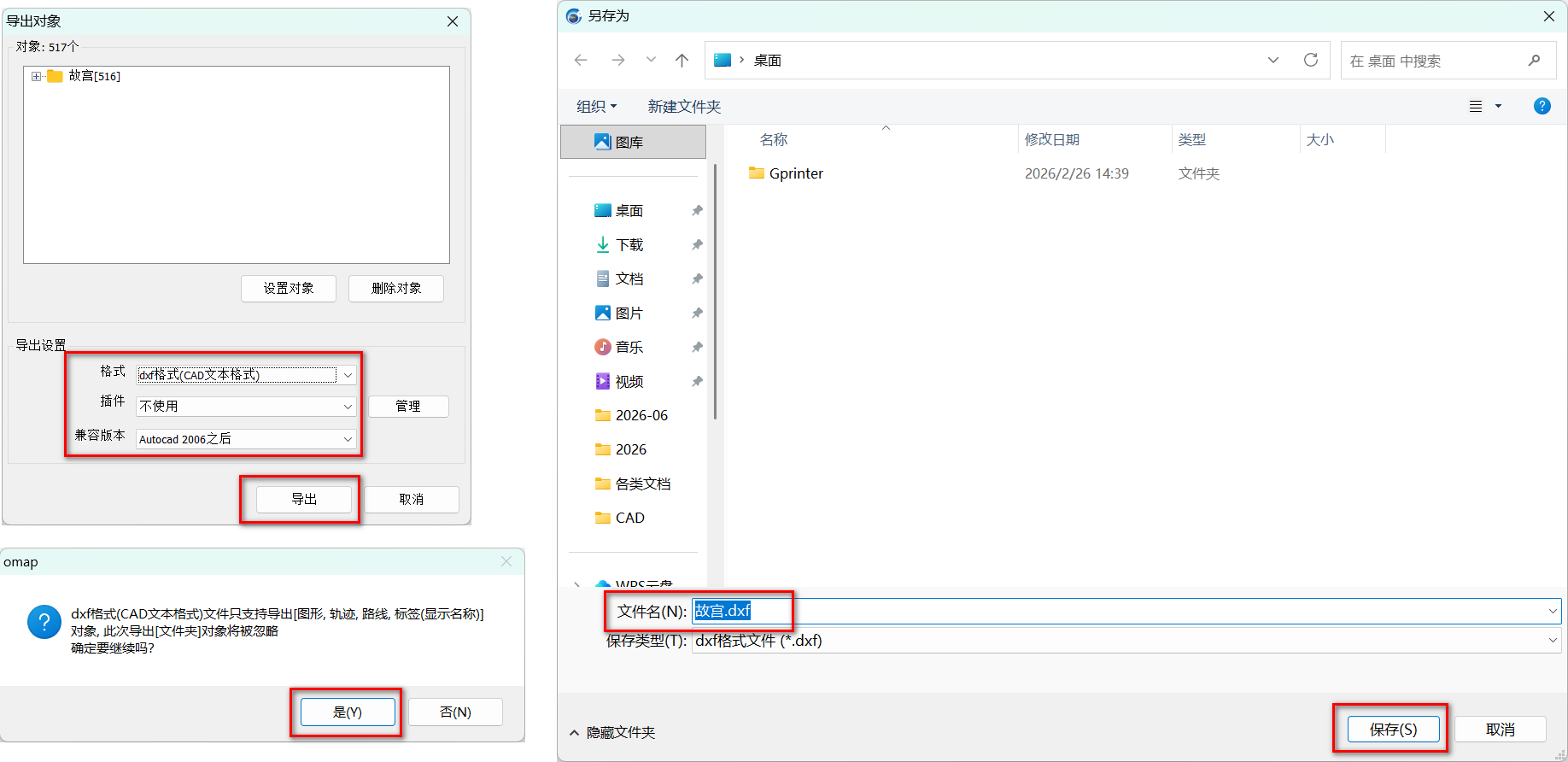Select 桌面 in the navigation pane
This screenshot has width=1568, height=762.
coord(629,210)
